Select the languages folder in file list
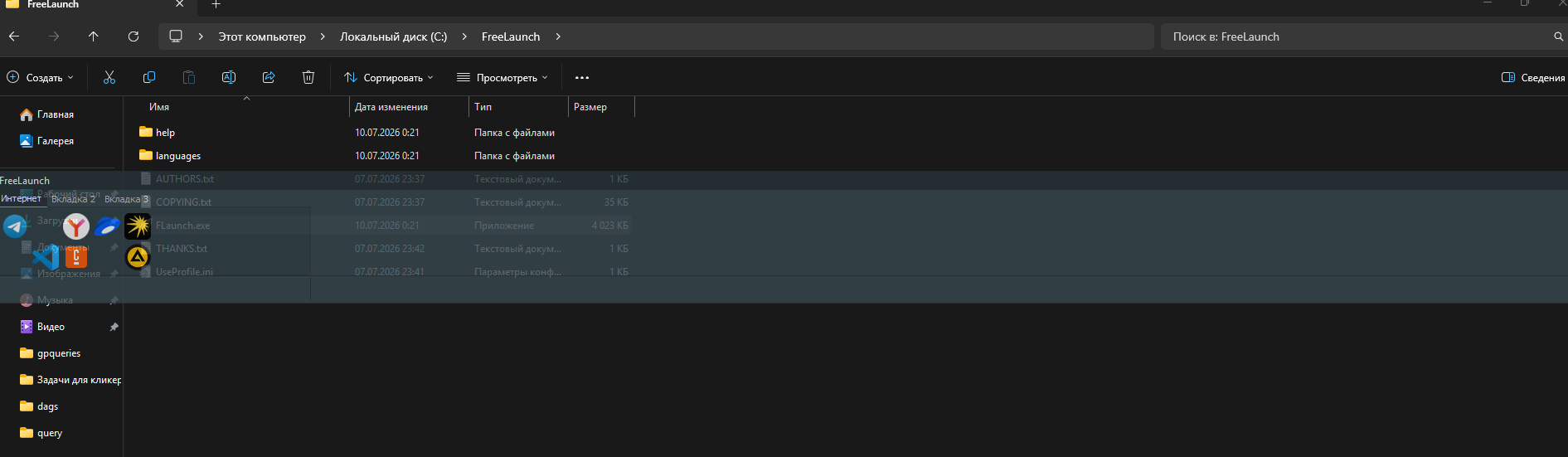This screenshot has height=457, width=1568. 178,156
